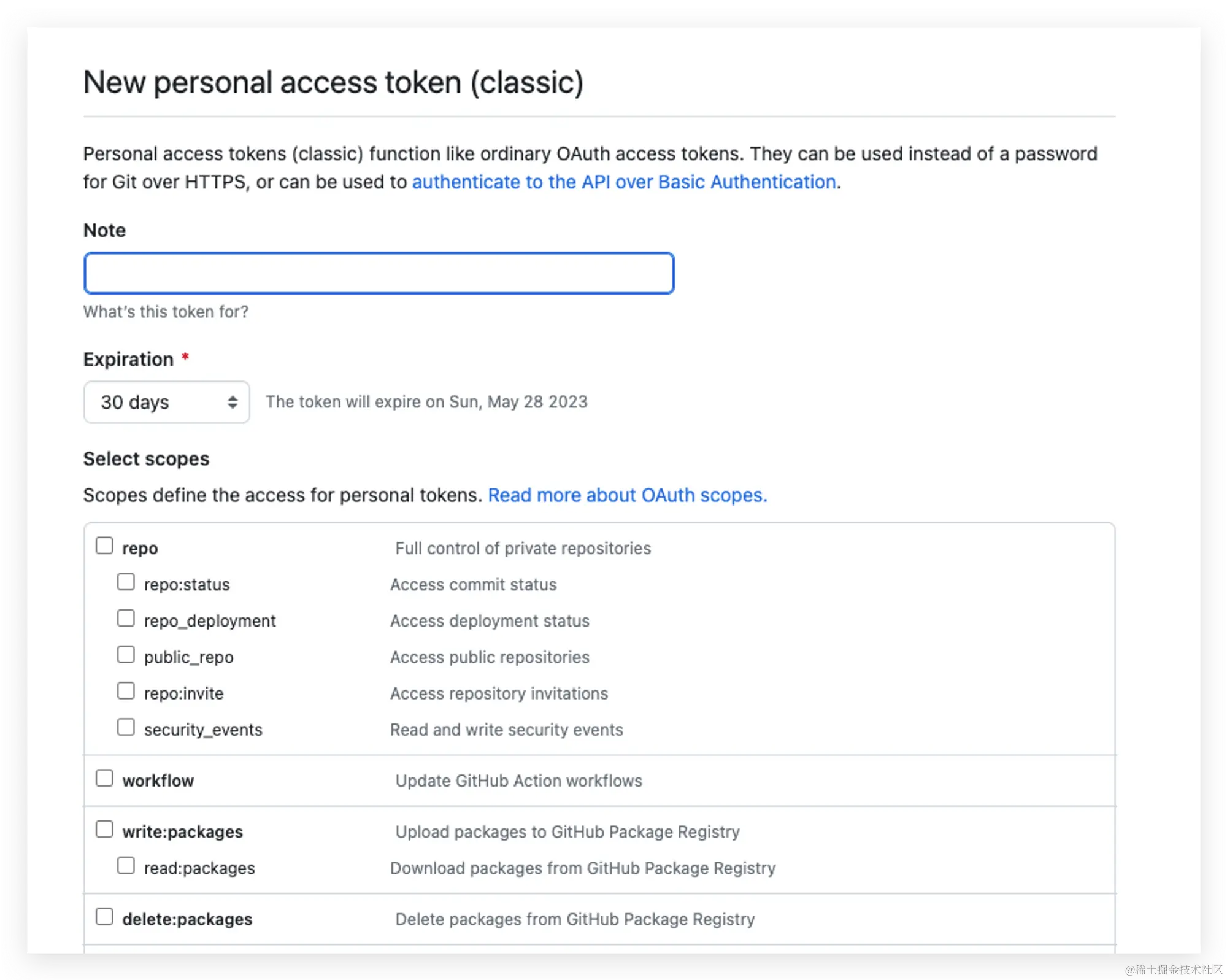Enable the repo:status scope
The height and width of the screenshot is (980, 1227).
(x=126, y=582)
